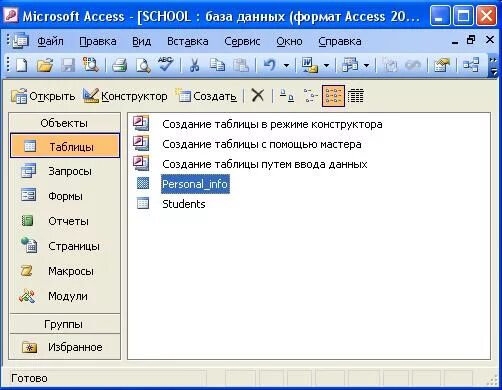Image resolution: width=502 pixels, height=390 pixels.
Task: Open the Сервис menu
Action: click(x=242, y=41)
